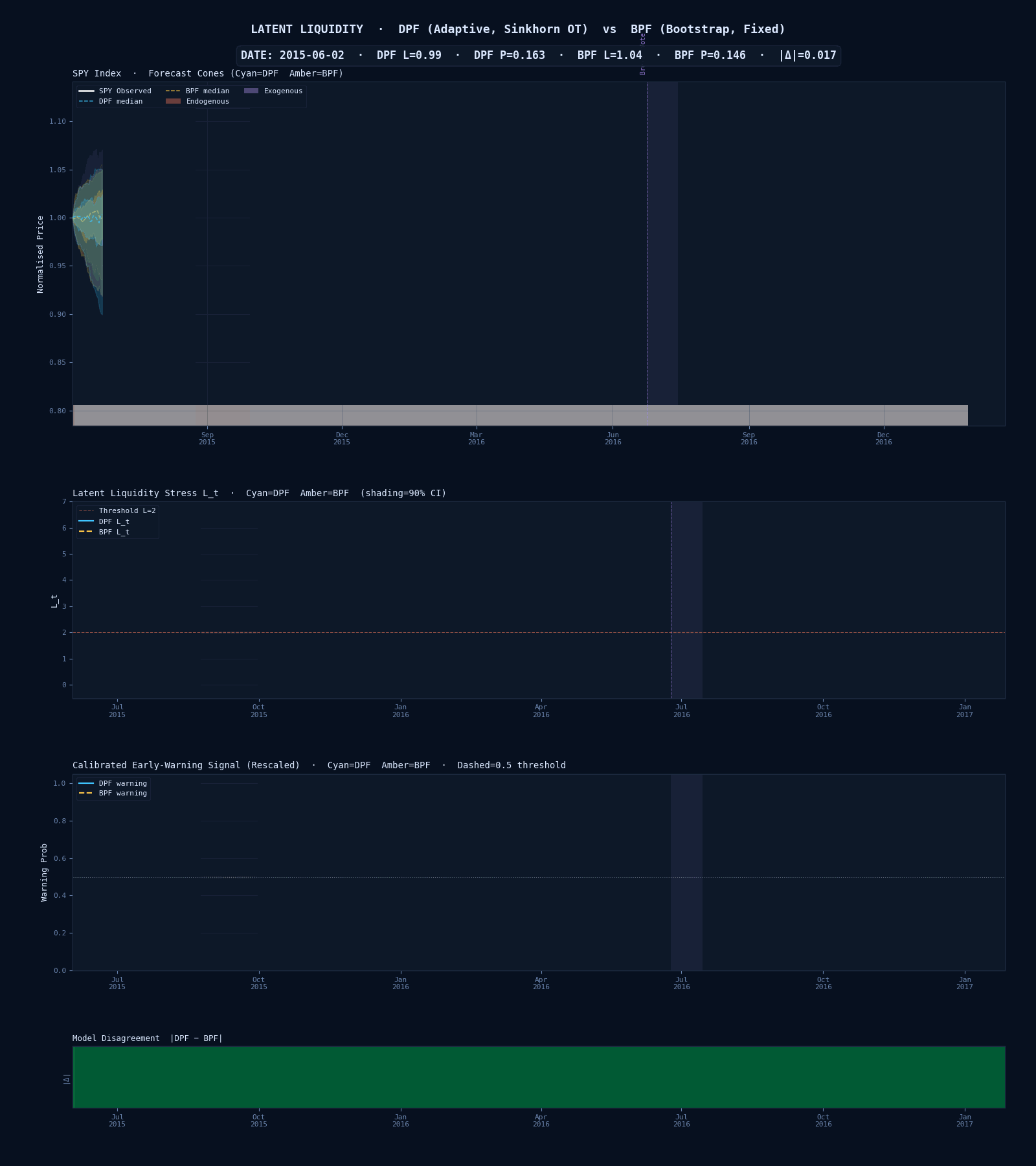Click the green Model Disagreement heat bar

point(539,1077)
